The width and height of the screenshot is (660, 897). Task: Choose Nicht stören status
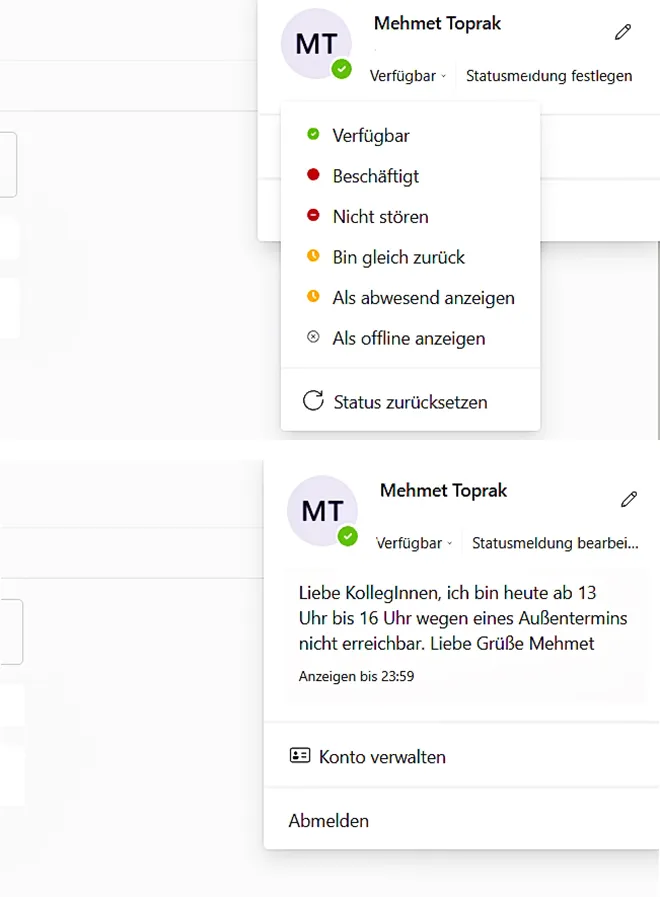click(380, 216)
